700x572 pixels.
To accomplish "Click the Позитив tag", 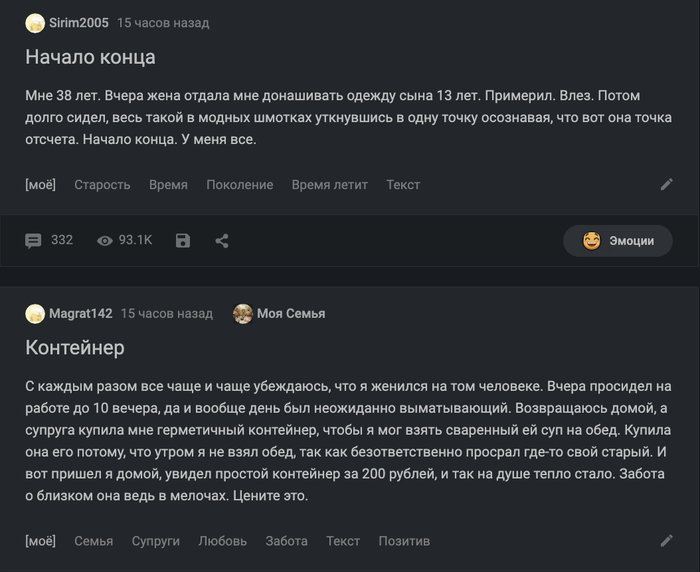I will tap(404, 541).
